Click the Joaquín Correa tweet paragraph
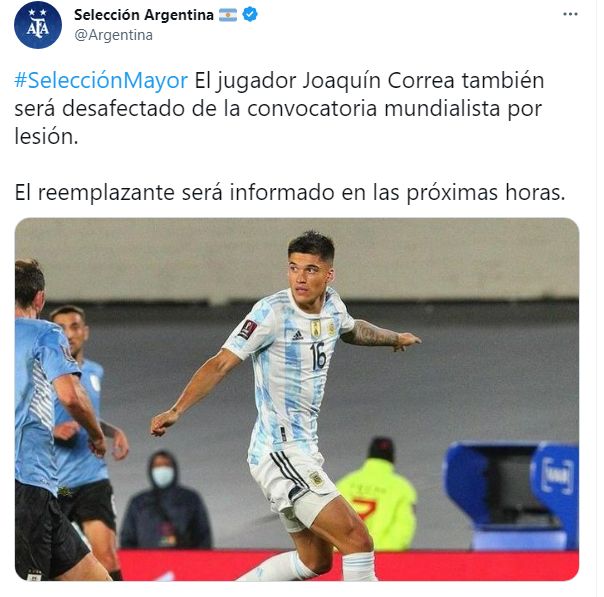Image resolution: width=604 pixels, height=597 pixels. click(279, 109)
